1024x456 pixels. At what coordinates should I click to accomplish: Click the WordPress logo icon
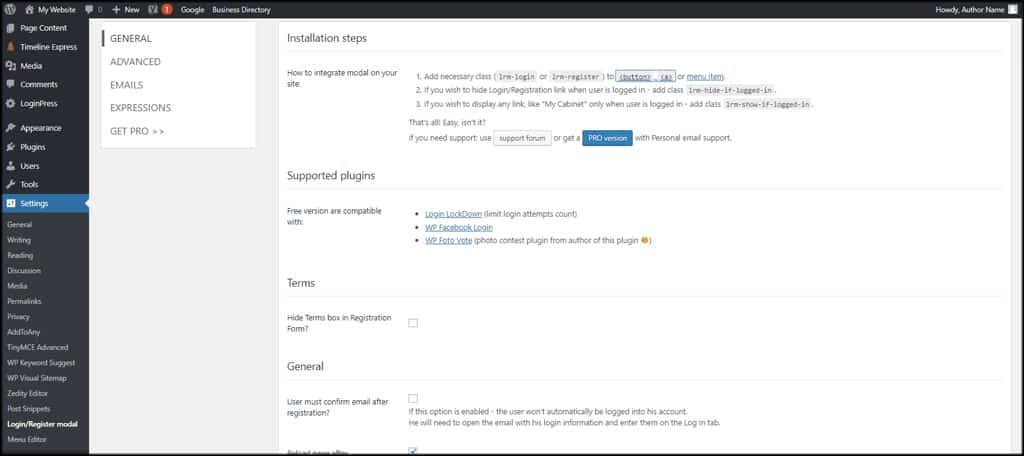11,8
